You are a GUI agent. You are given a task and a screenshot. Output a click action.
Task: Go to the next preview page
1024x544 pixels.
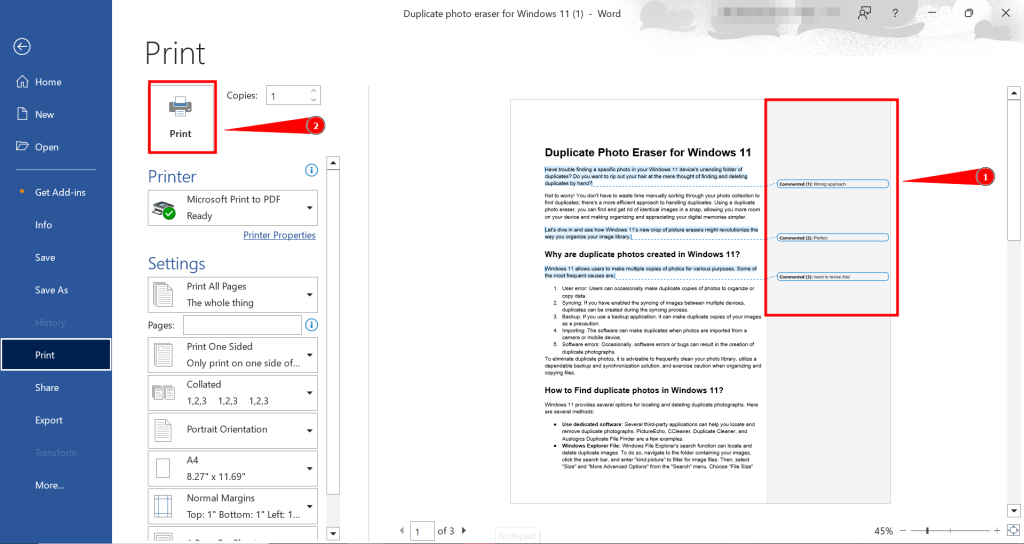[464, 531]
